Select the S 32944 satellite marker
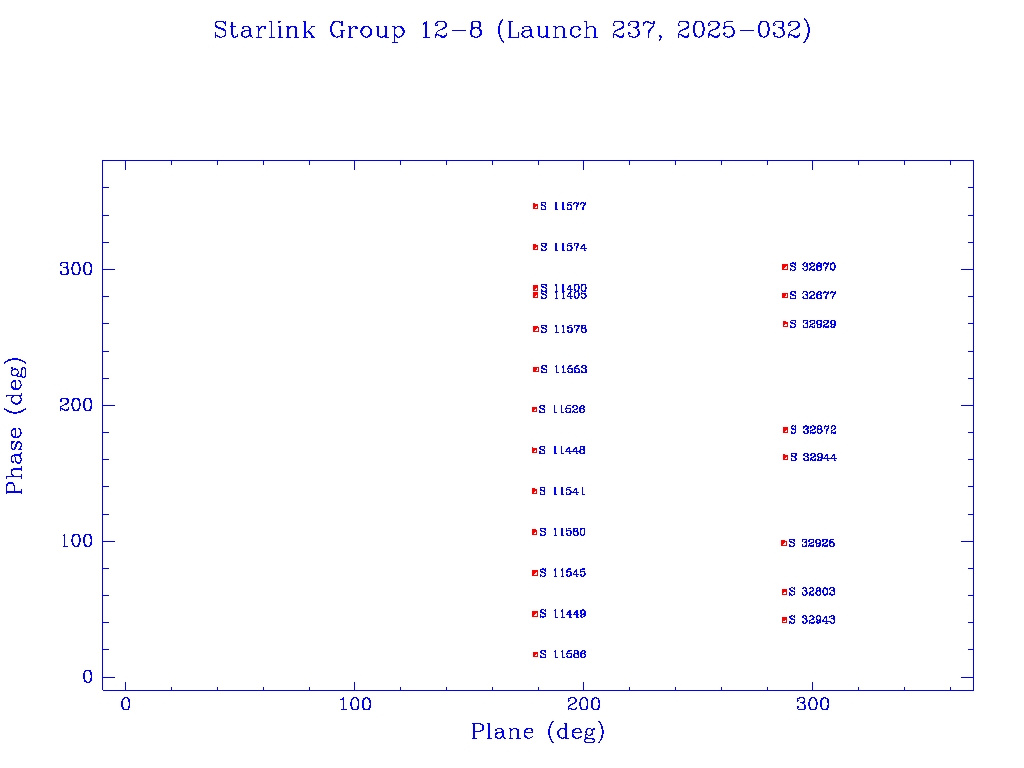1024x768 pixels. click(786, 458)
